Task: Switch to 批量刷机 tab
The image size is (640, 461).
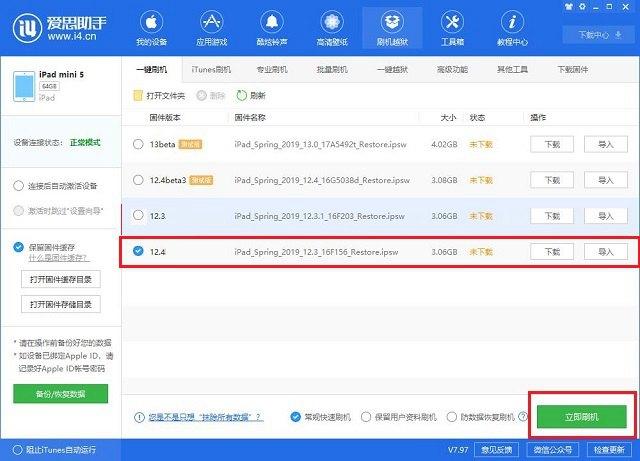Action: point(332,70)
